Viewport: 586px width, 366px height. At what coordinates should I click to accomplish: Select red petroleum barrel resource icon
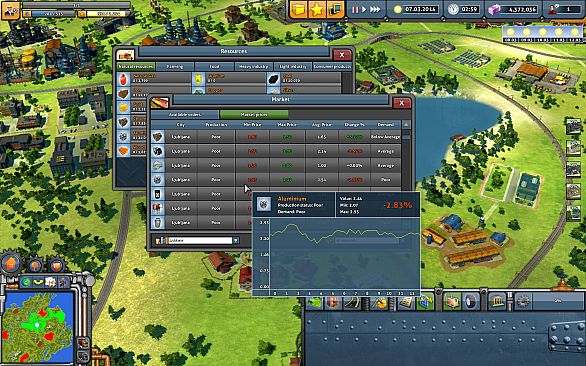pos(123,79)
